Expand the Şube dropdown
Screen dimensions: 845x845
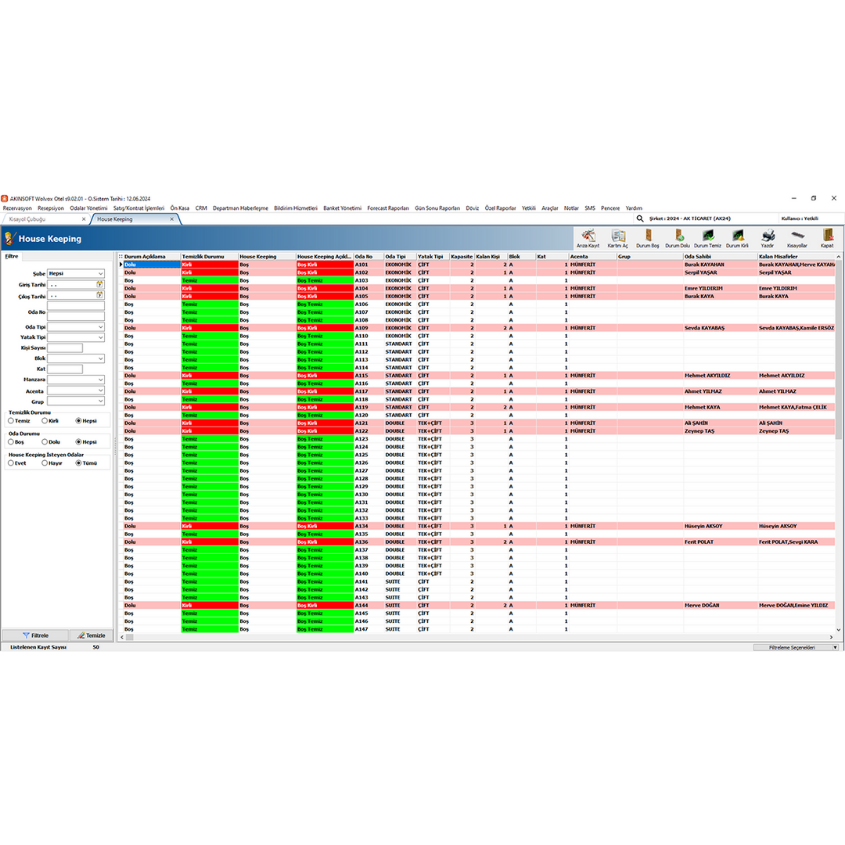pos(100,273)
